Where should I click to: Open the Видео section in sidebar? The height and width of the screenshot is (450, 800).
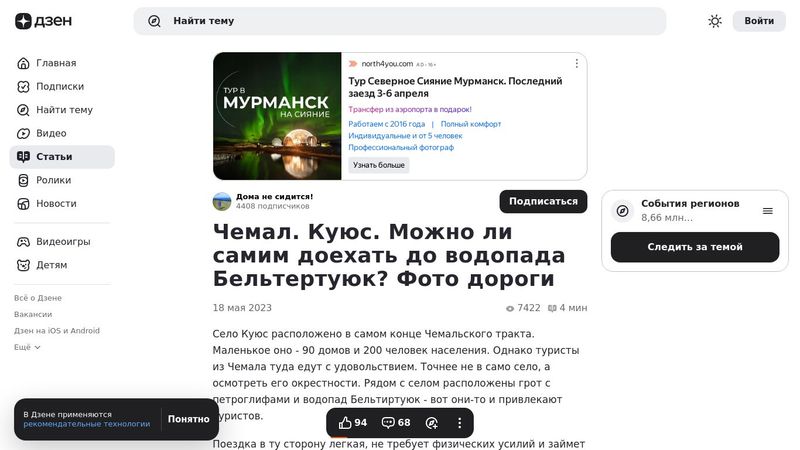click(51, 133)
